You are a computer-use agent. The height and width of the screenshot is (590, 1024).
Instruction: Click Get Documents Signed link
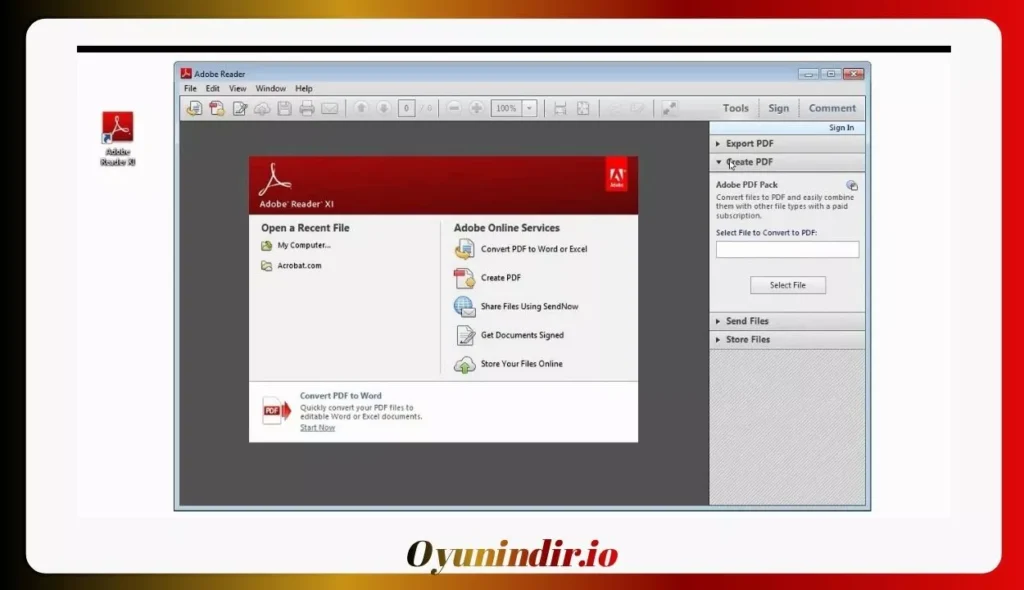522,335
